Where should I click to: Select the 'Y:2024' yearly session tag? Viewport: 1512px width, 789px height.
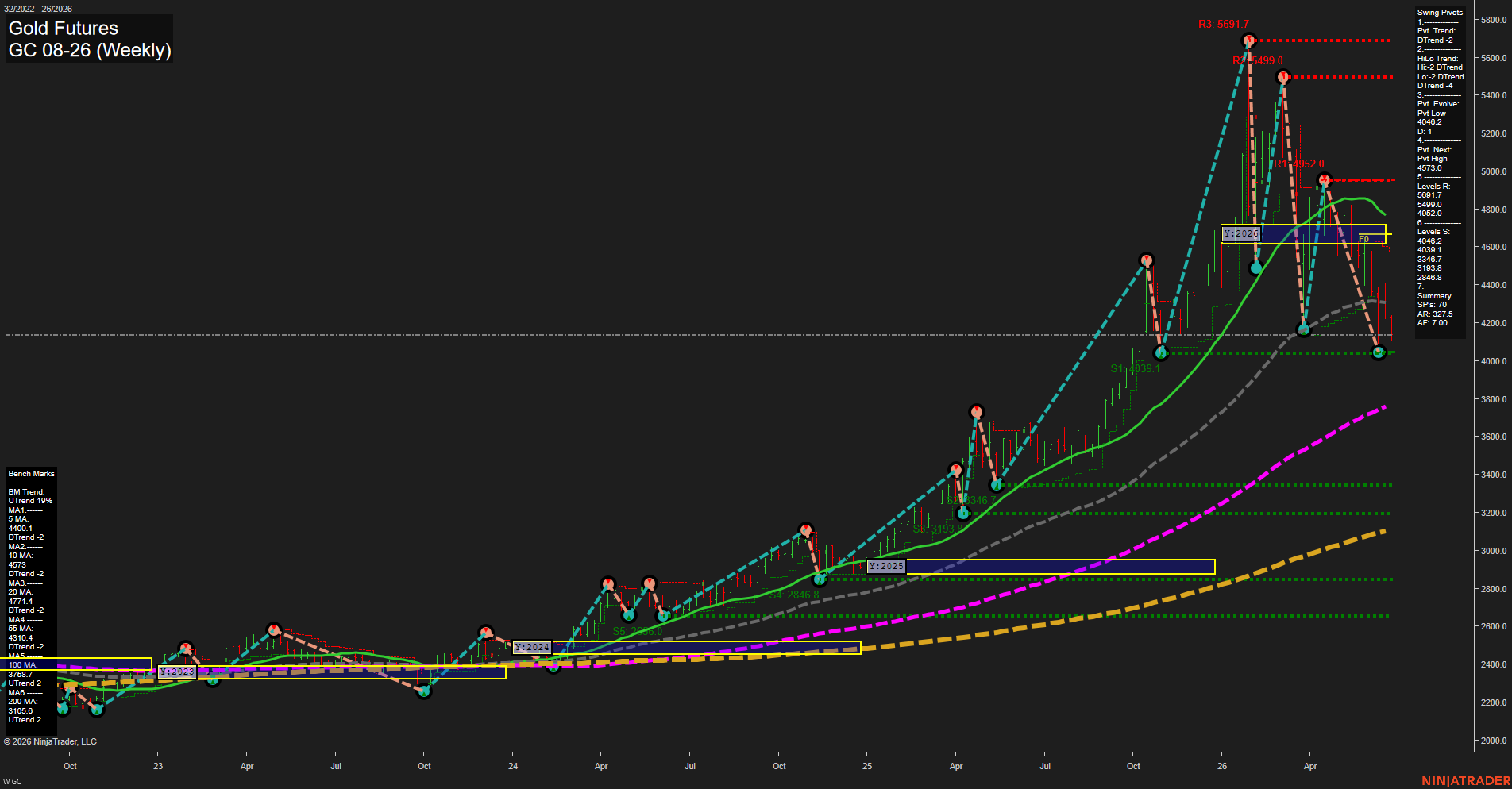[x=531, y=648]
